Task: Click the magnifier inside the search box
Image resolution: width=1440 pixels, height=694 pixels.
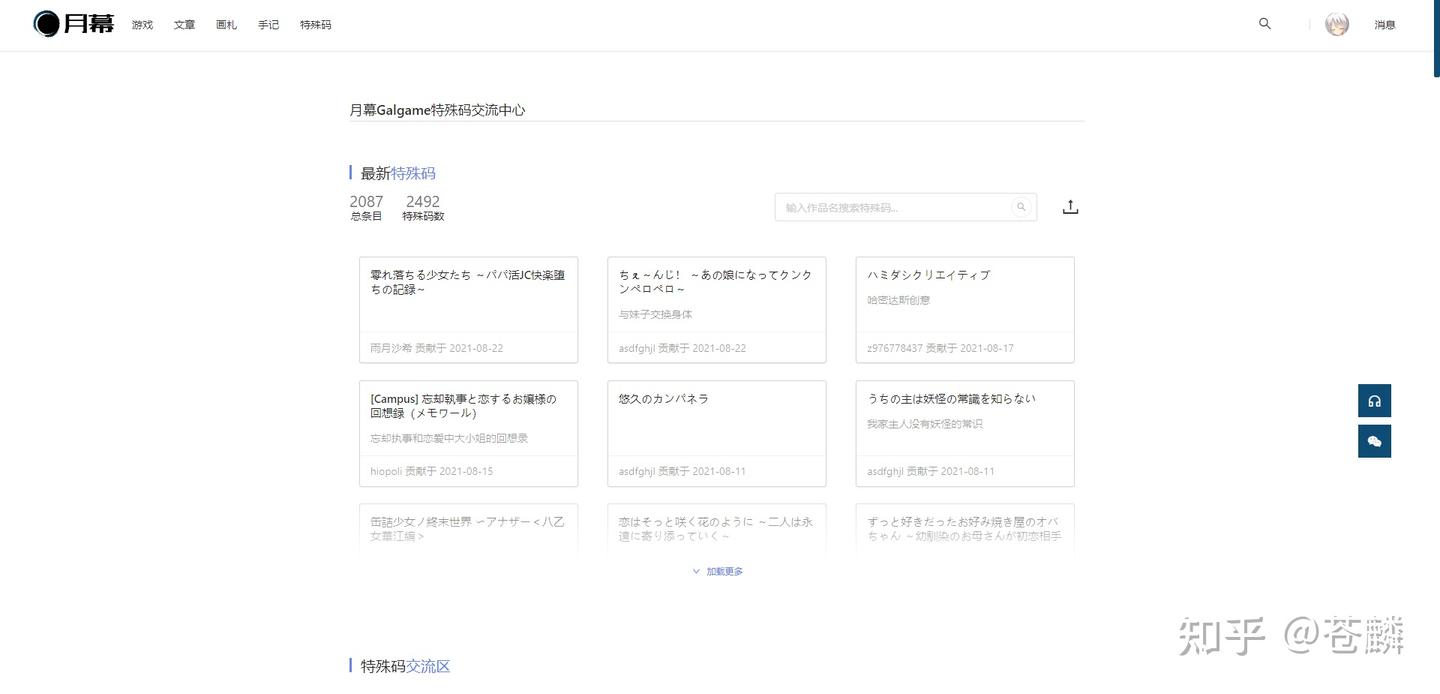Action: pyautogui.click(x=1021, y=207)
